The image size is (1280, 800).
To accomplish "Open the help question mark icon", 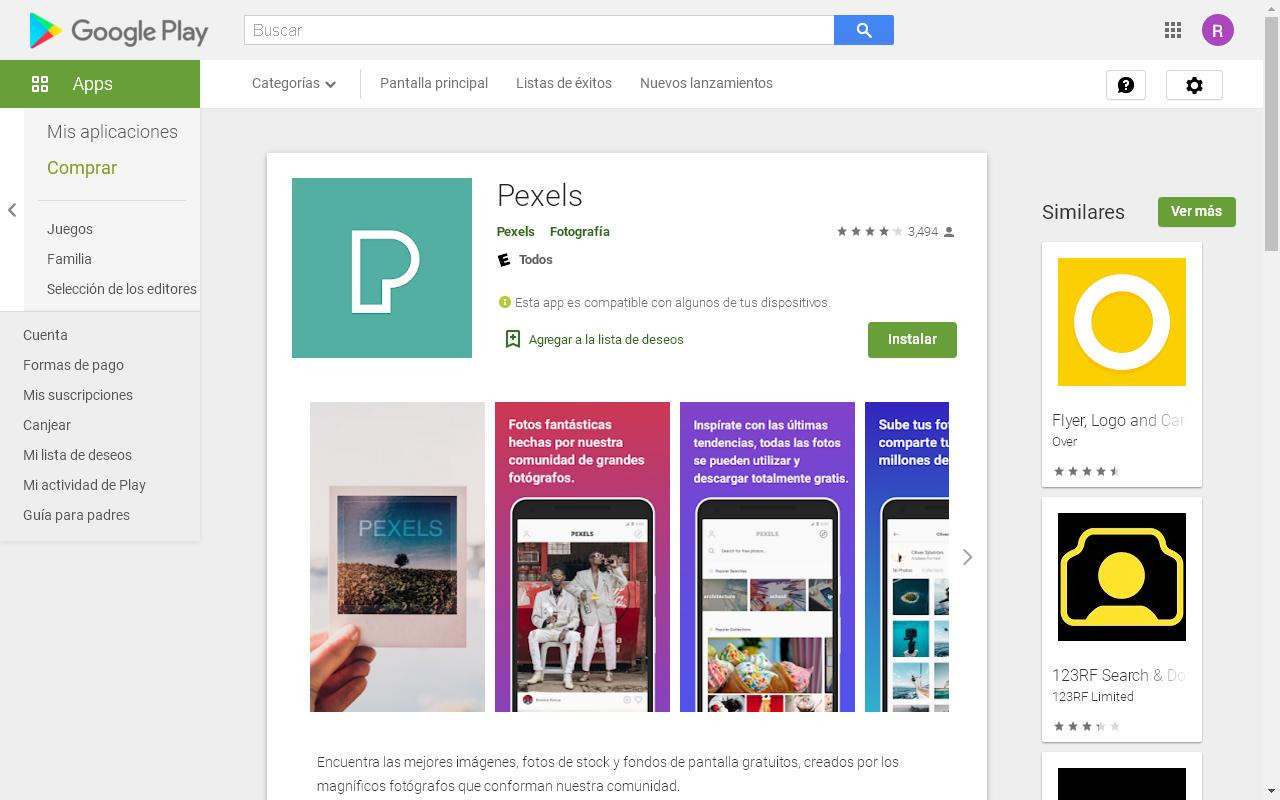I will [x=1125, y=85].
